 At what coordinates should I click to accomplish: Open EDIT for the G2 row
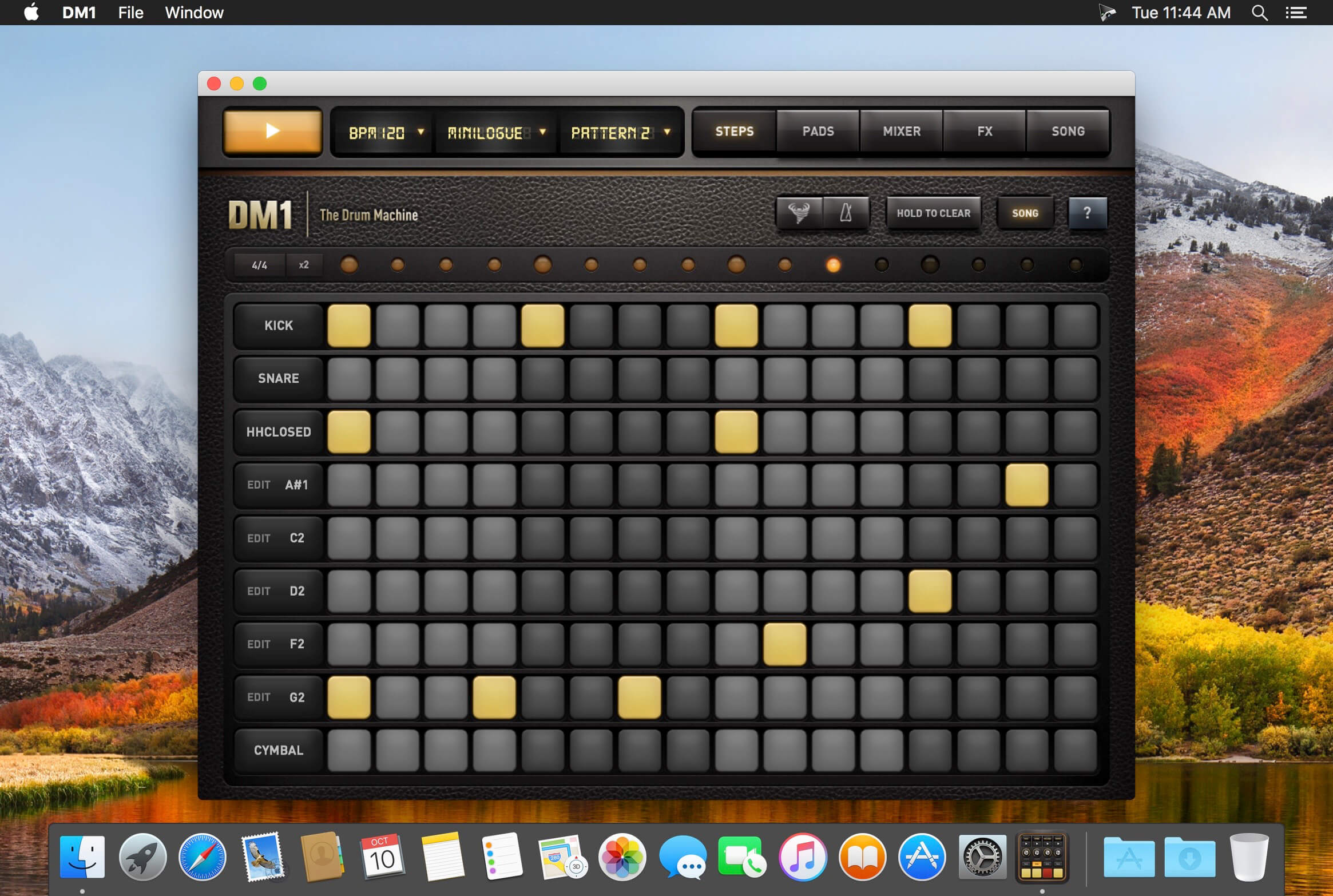click(259, 697)
